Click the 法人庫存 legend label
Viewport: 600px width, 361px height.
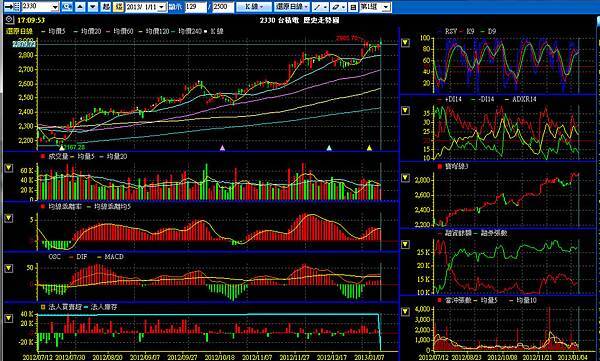tap(104, 307)
